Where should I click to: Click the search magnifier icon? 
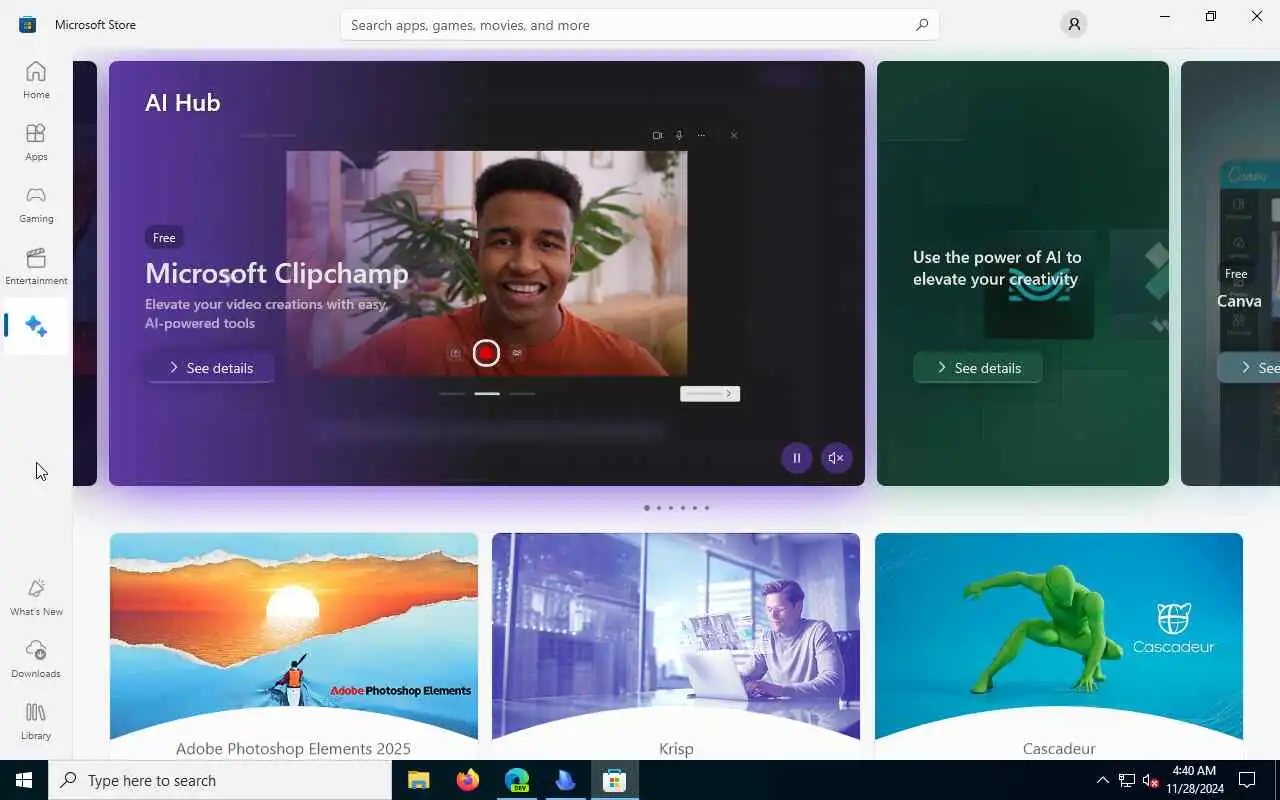tap(922, 25)
